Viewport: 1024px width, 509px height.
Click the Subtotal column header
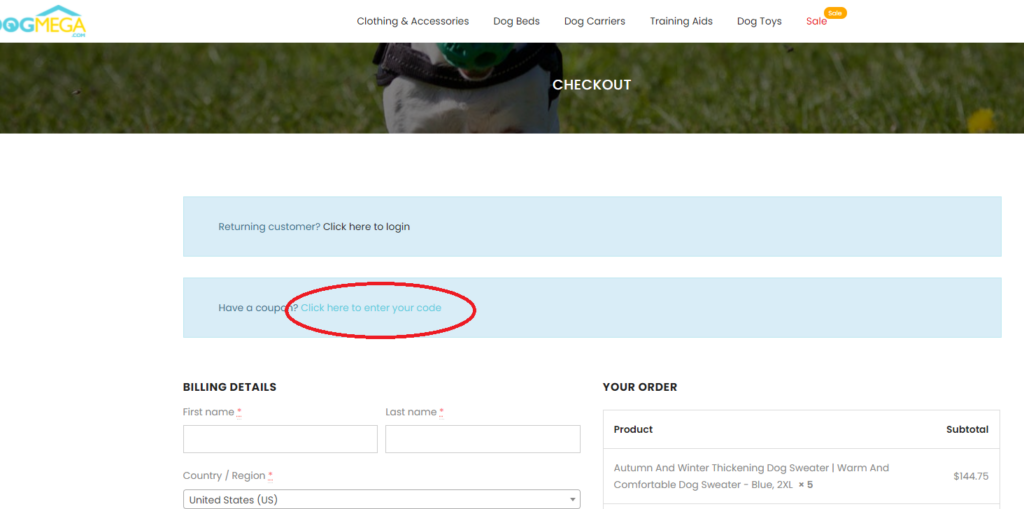tap(967, 429)
